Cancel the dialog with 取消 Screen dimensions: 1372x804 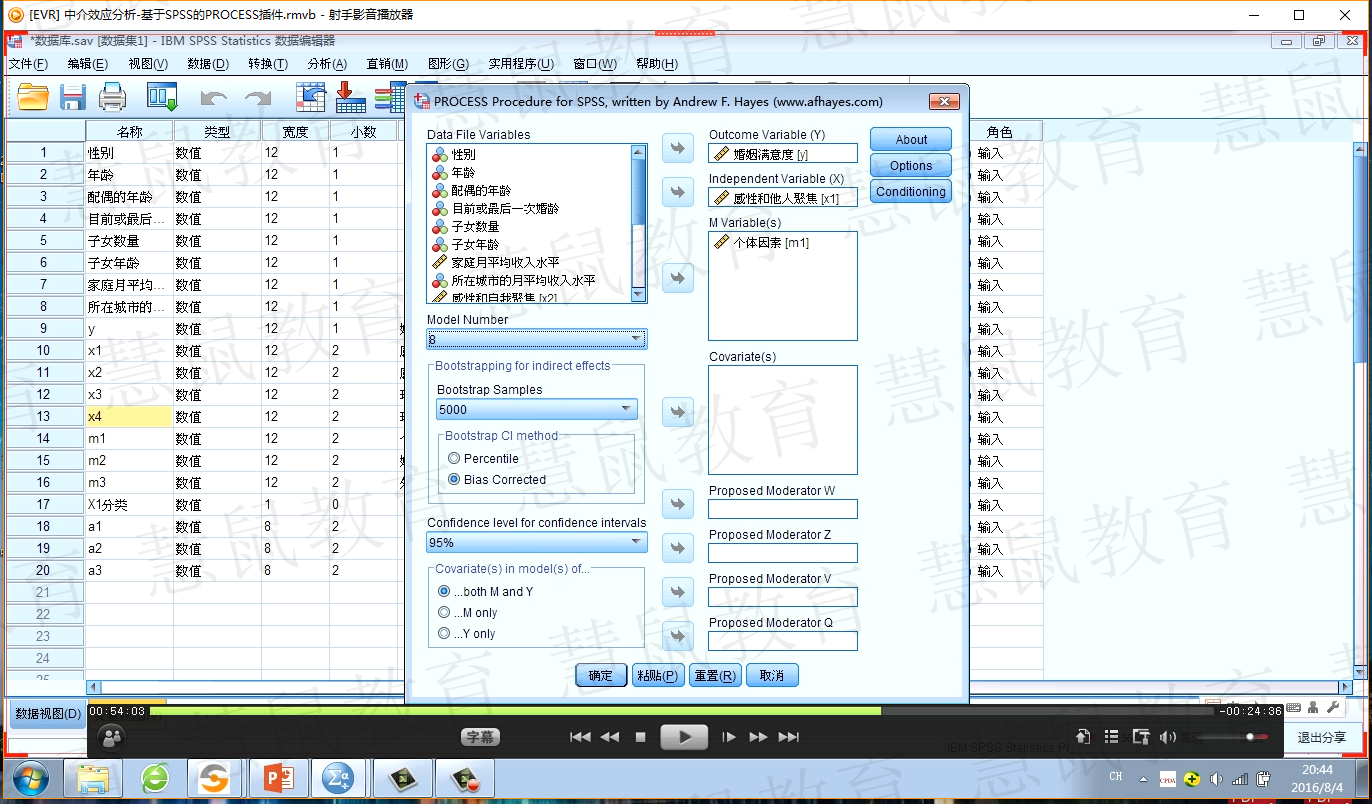pos(772,675)
